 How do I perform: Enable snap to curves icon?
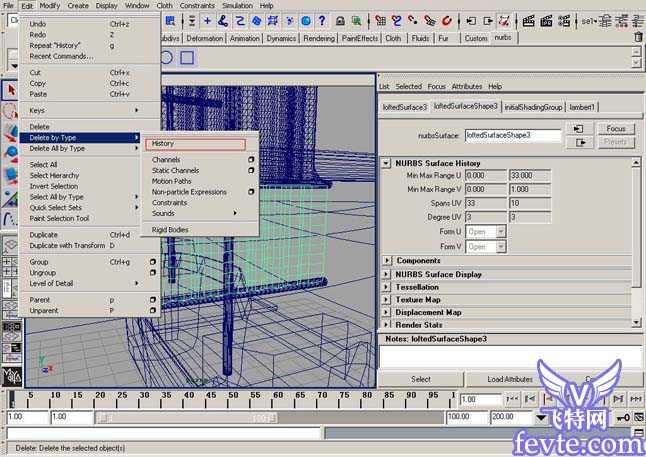tap(396, 21)
